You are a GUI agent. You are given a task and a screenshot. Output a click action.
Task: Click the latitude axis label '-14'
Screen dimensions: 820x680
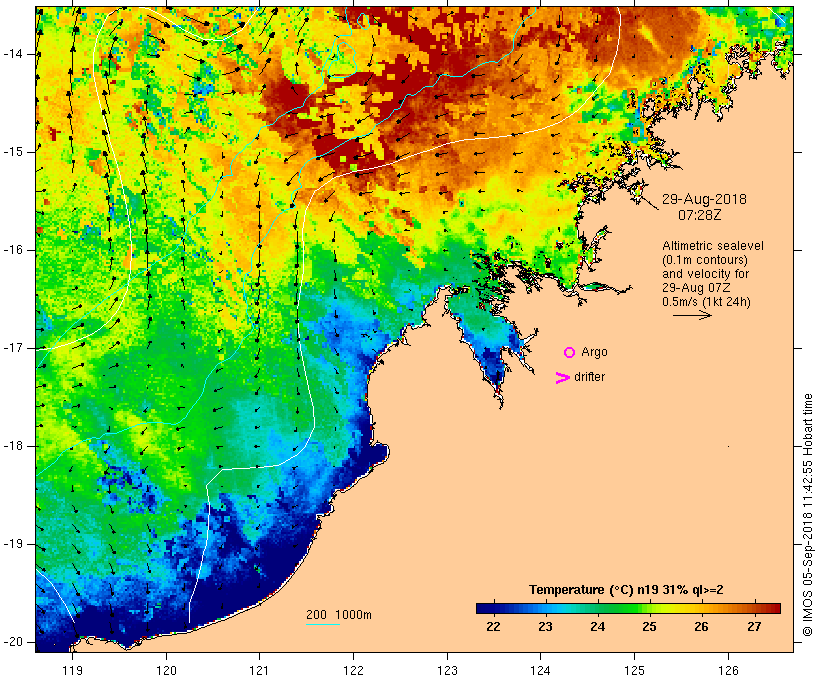coord(14,54)
